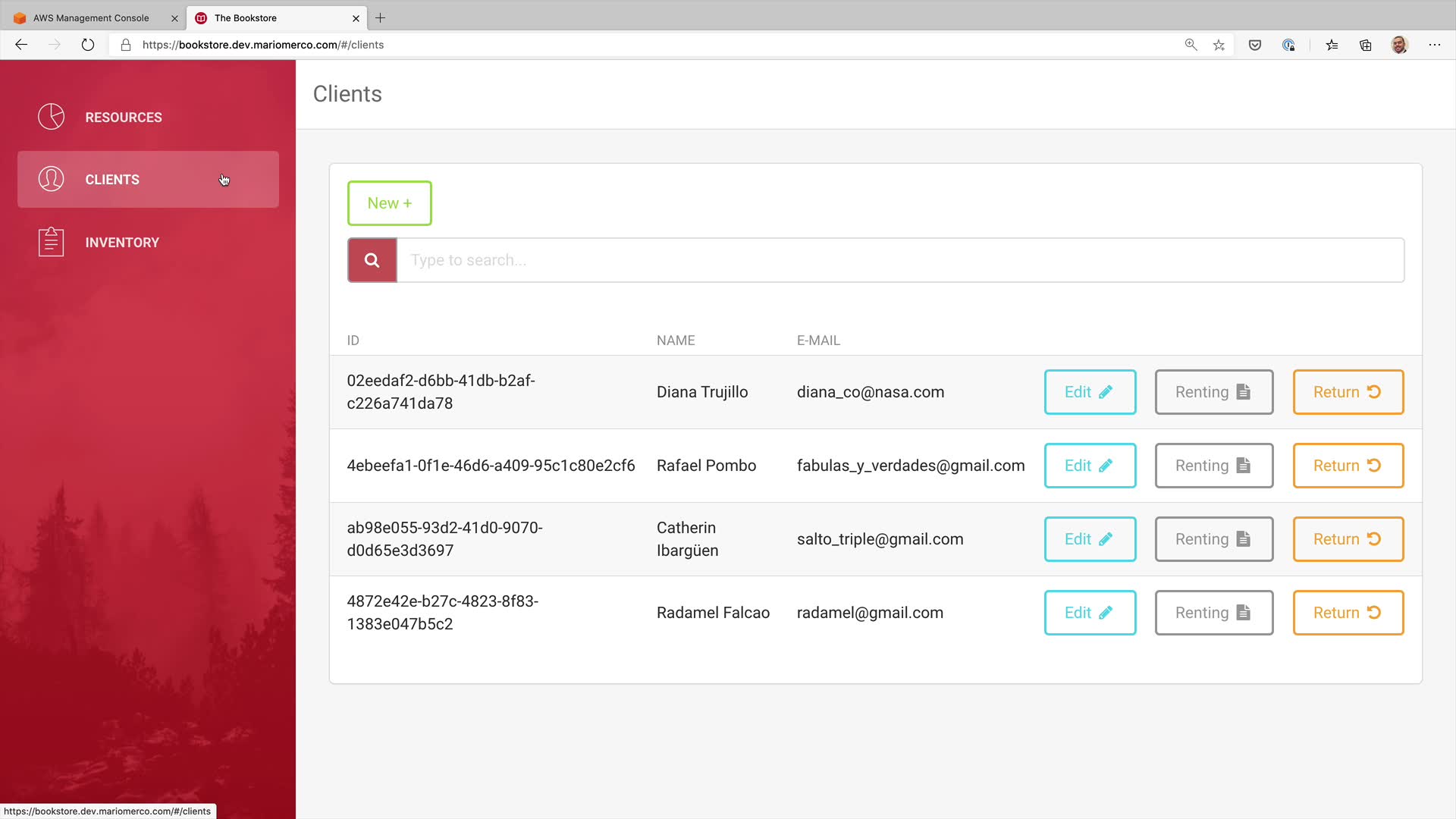The image size is (1456, 819).
Task: Click the Inventory clipboard icon
Action: [52, 242]
